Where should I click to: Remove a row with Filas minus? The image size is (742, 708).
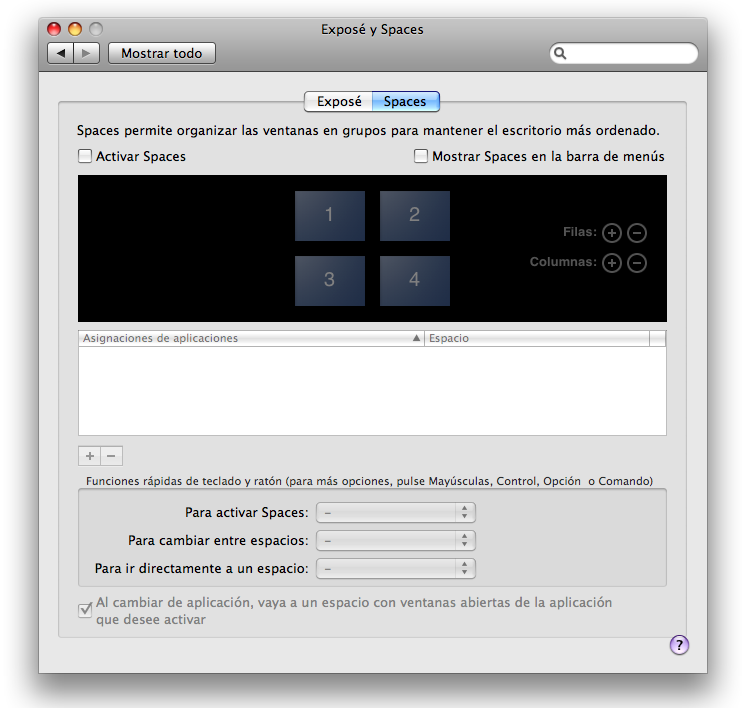[x=637, y=233]
